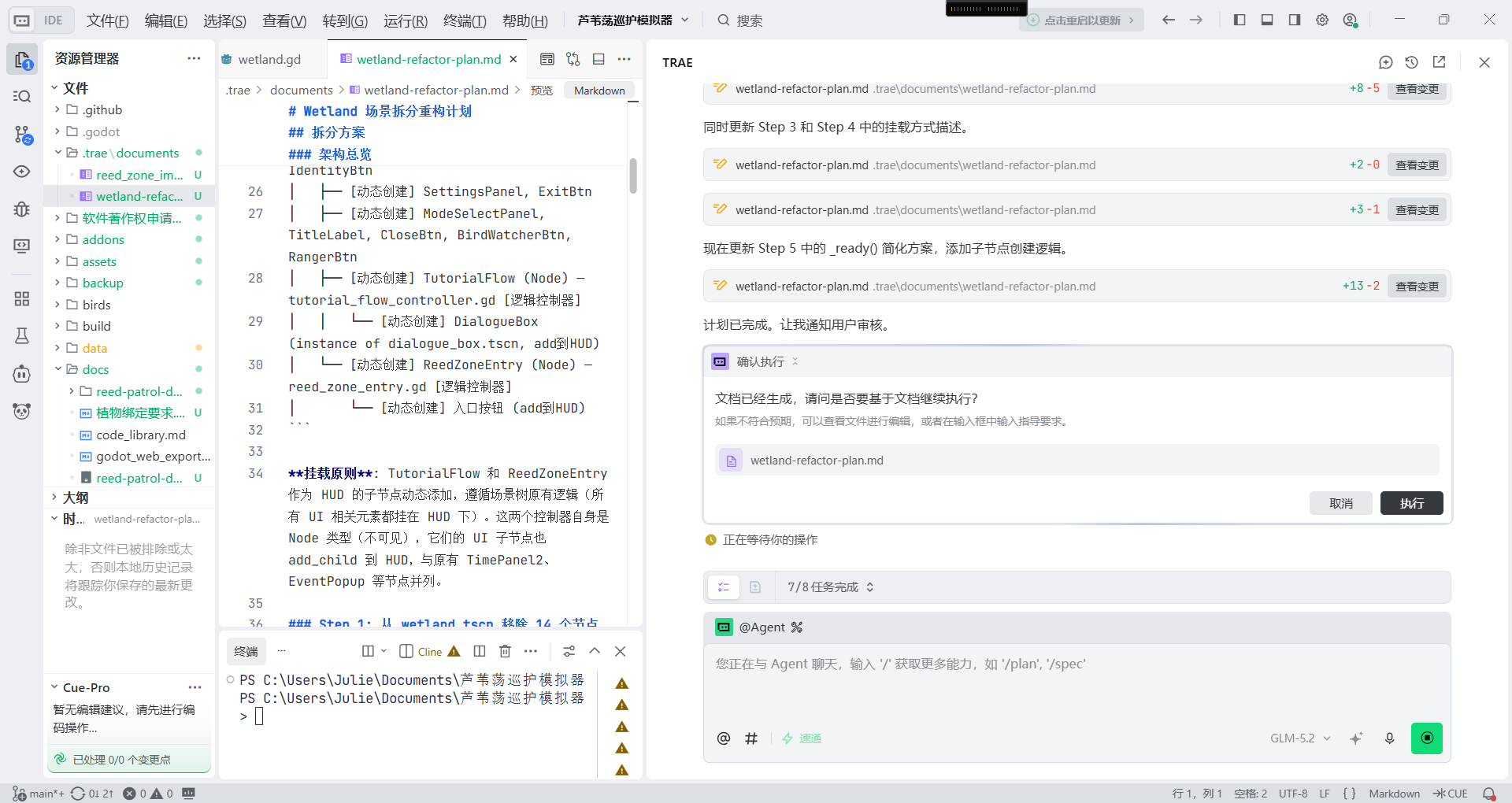
Task: Open the 终端(T) menu
Action: 465,21
